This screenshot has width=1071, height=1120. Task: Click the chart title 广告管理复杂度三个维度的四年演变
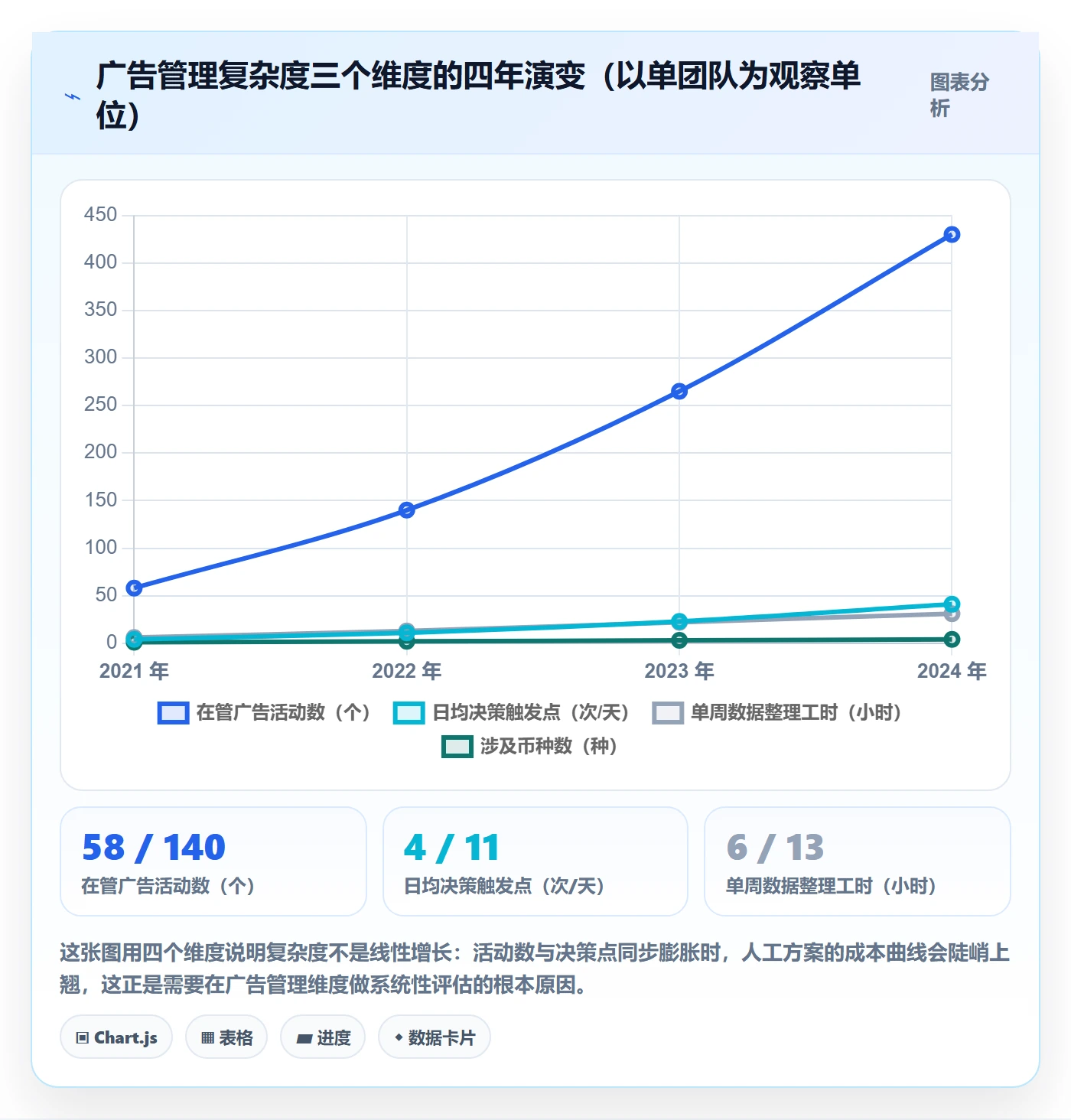point(479,96)
